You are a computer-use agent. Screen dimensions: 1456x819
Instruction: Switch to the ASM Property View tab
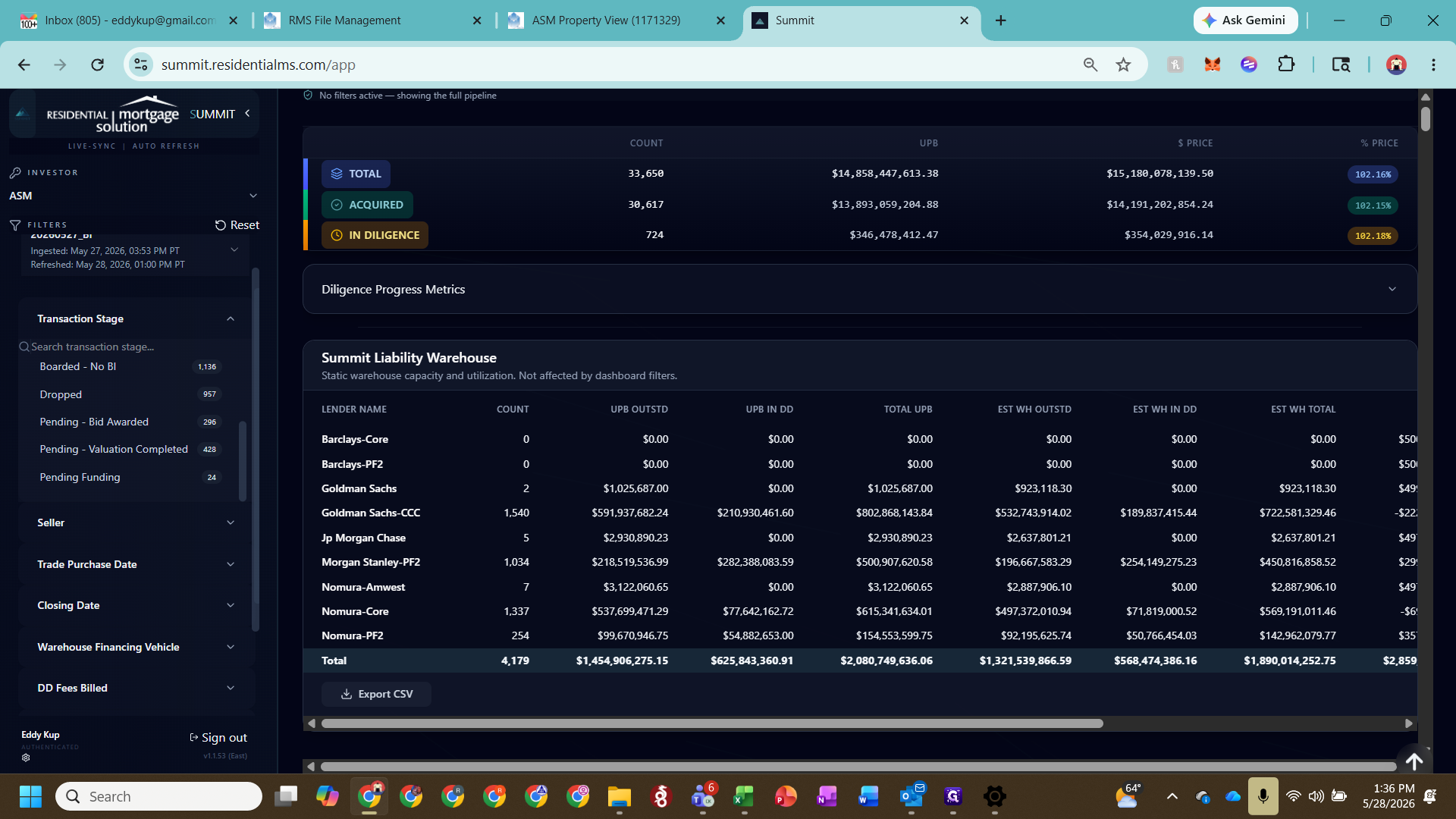point(616,20)
